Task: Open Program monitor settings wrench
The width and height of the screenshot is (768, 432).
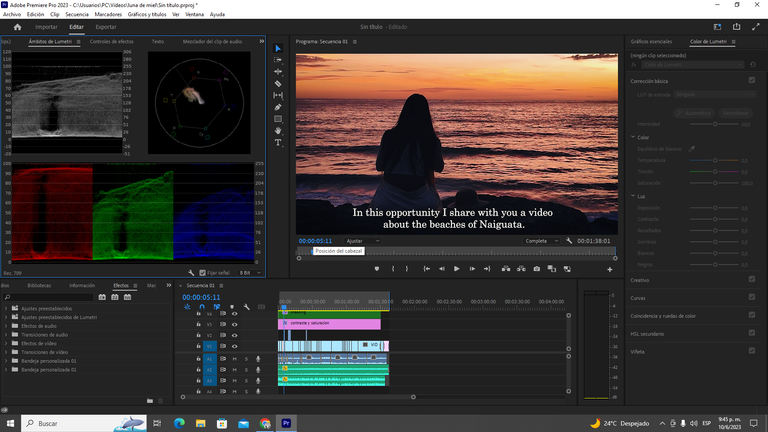Action: click(569, 241)
